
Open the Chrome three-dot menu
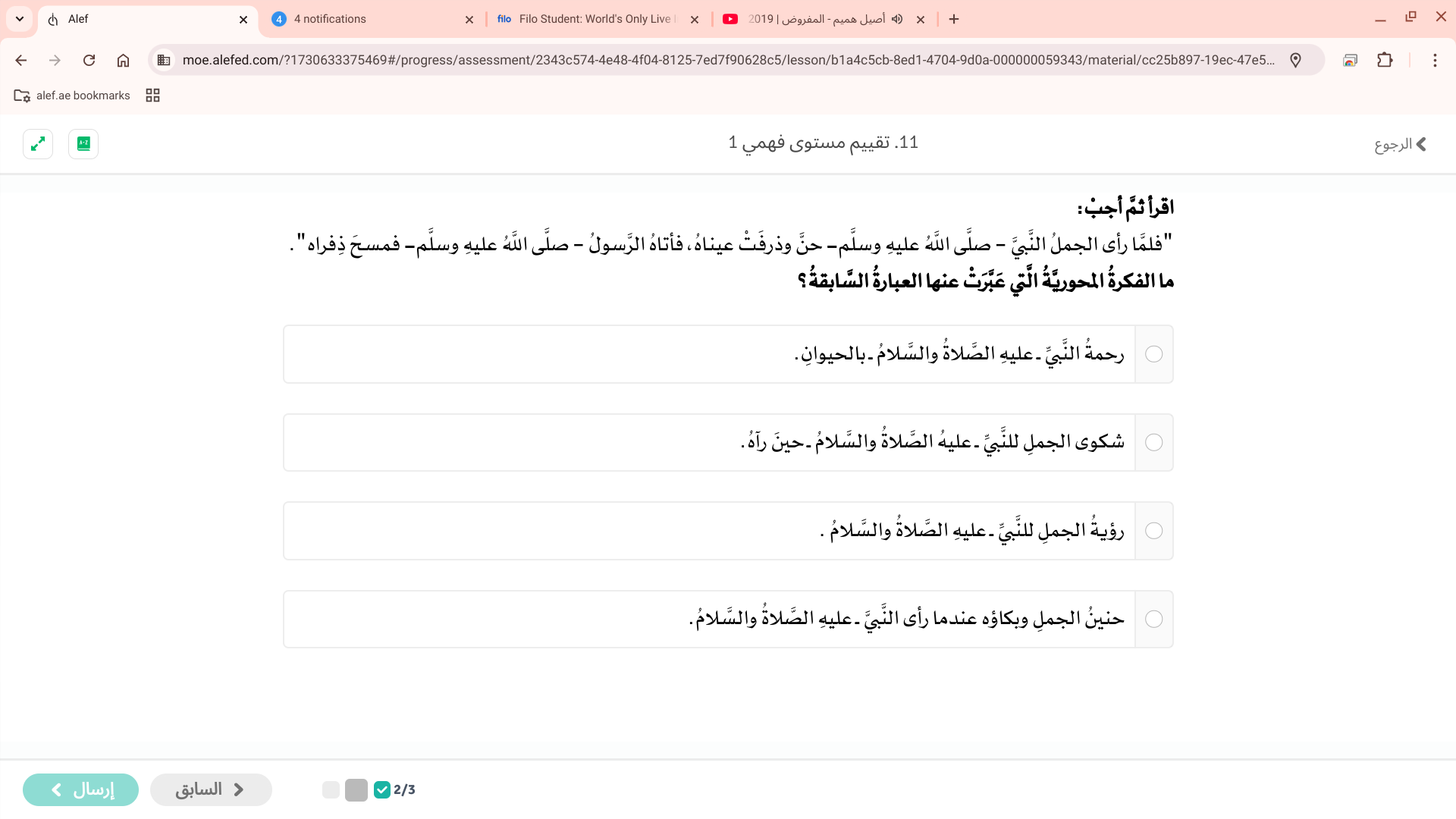point(1434,60)
